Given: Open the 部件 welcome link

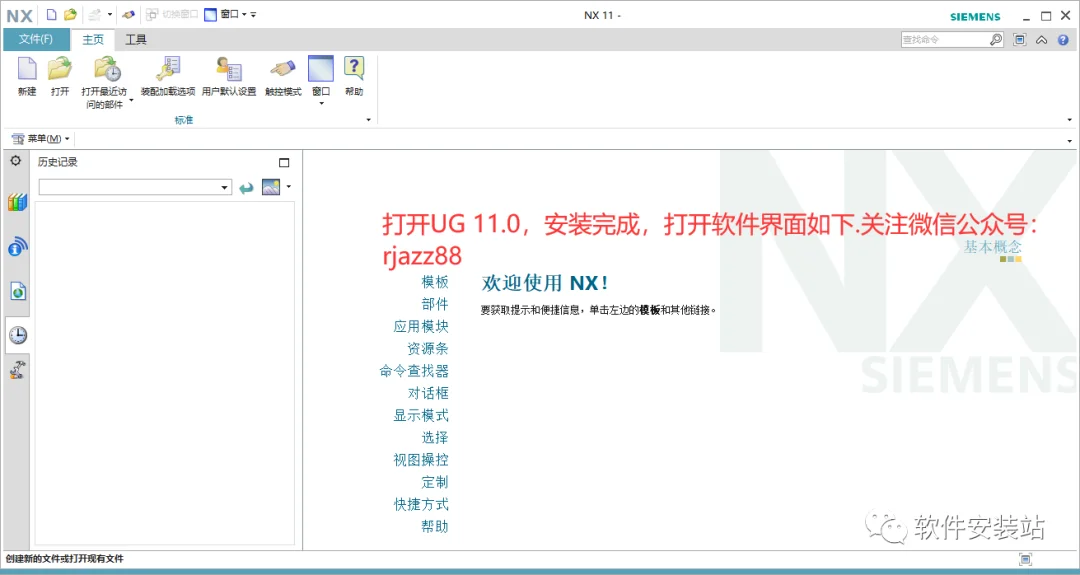Looking at the screenshot, I should (435, 304).
